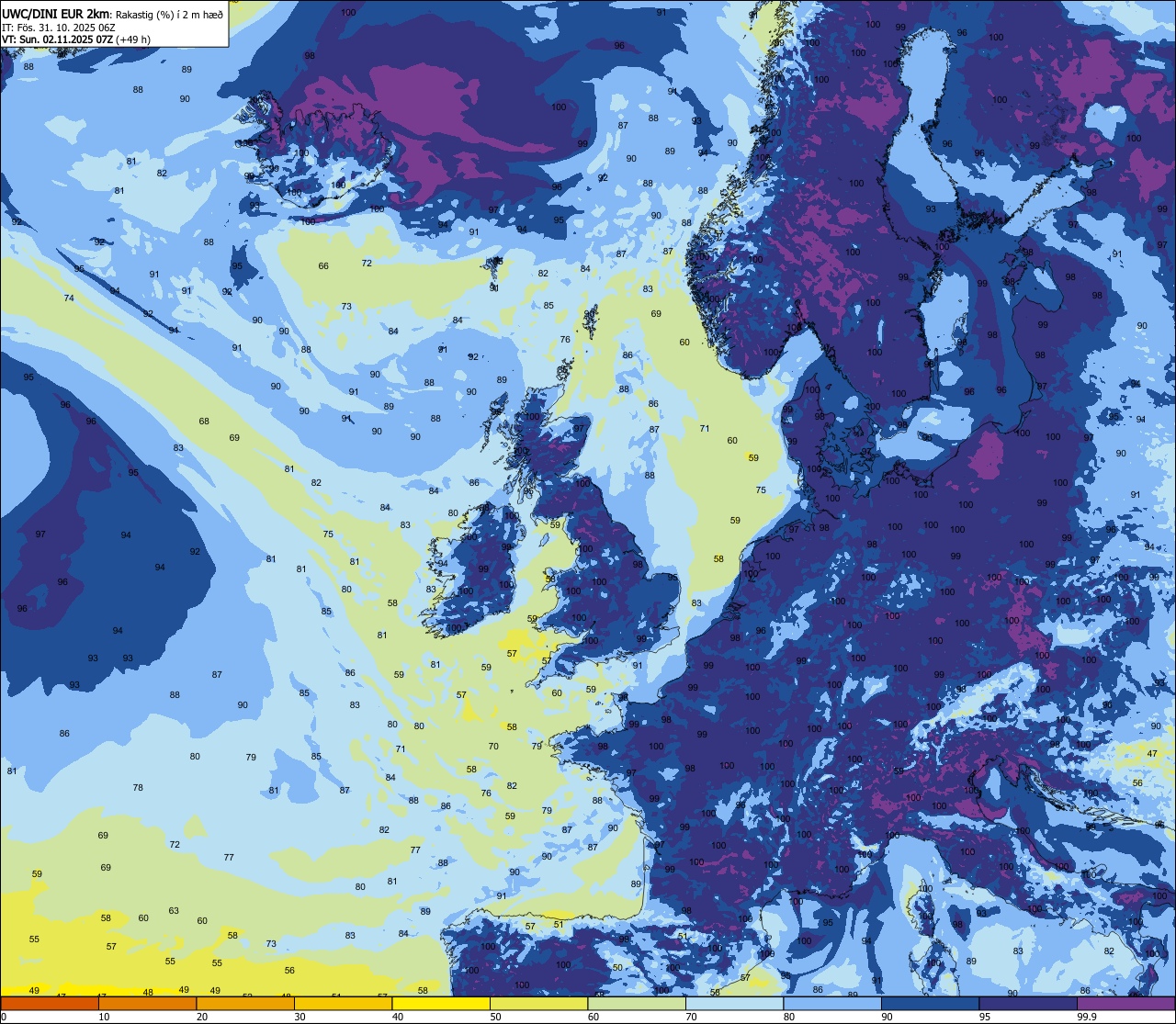Click the legend label '95'
This screenshot has height=1024, width=1176.
(x=985, y=1017)
